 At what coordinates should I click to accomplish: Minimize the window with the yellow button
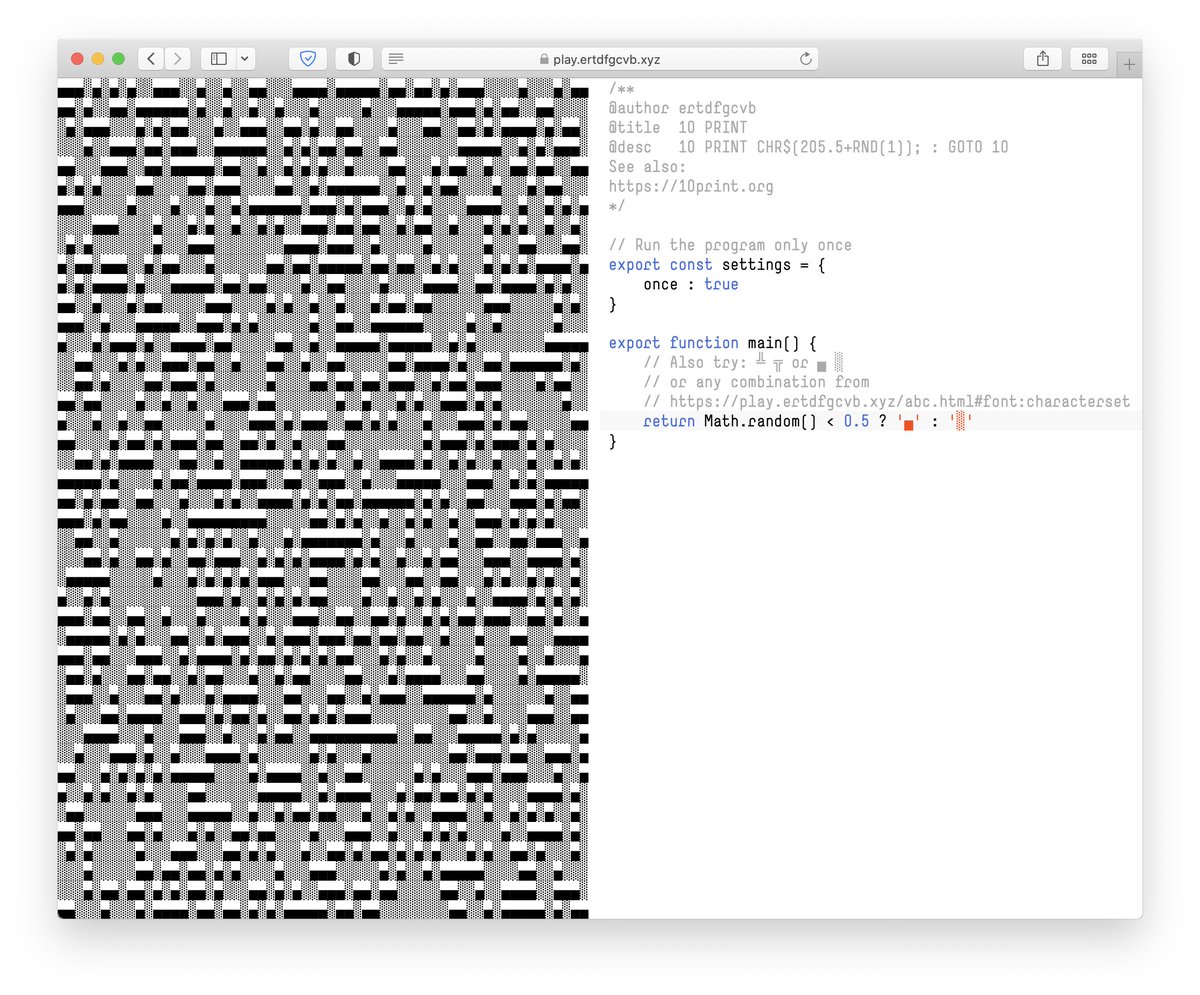pos(98,59)
